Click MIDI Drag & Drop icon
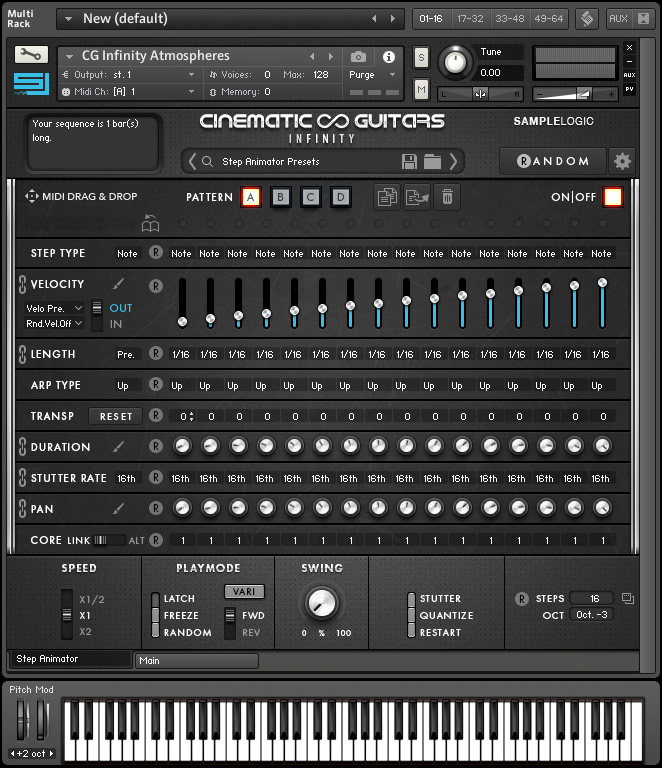 31,196
